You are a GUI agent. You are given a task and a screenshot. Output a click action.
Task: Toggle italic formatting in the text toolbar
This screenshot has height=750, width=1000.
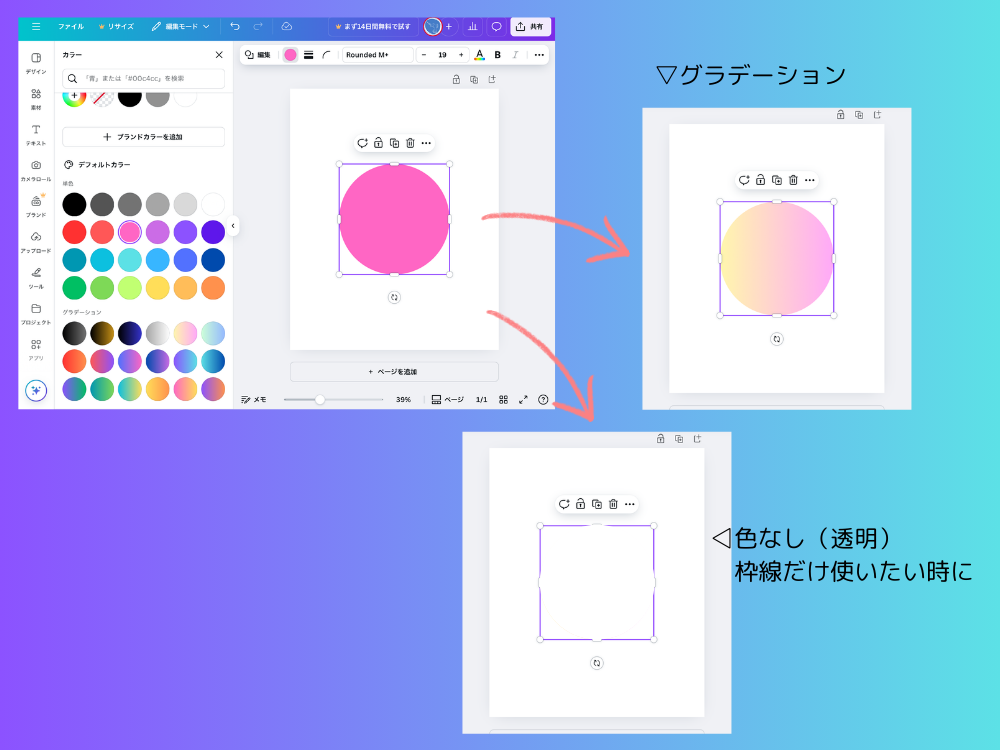coord(517,55)
